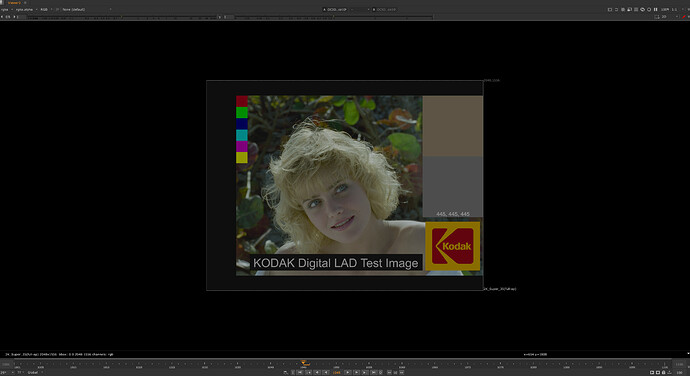Open the Global frame range dropdown

35,372
